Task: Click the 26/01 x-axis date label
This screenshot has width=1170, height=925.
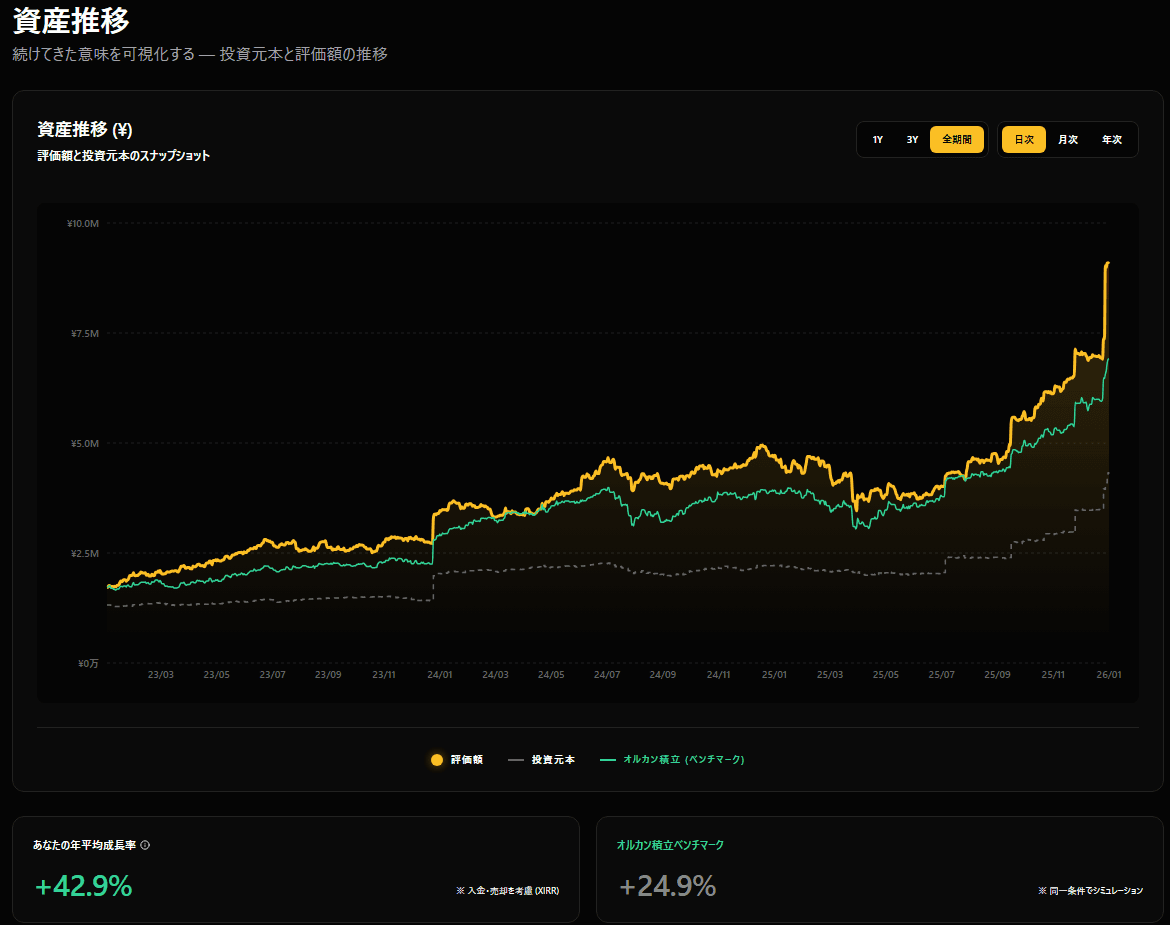Action: 1109,675
